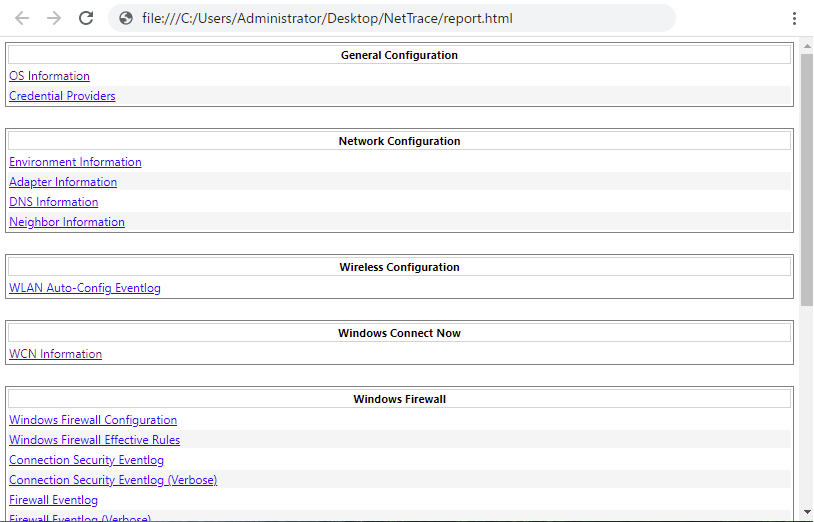
Task: Open the Connection Security Eventlog link
Action: point(86,460)
